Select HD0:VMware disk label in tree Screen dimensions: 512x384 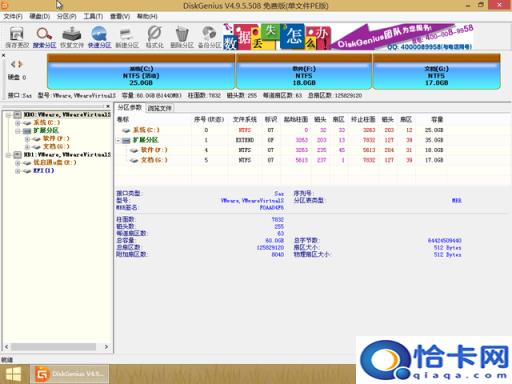click(x=67, y=115)
